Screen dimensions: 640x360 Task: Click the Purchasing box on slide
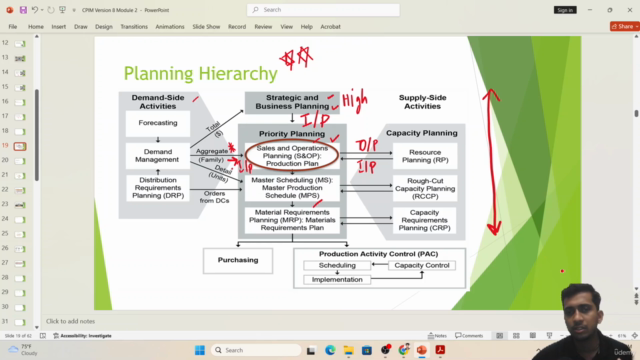[x=238, y=260]
